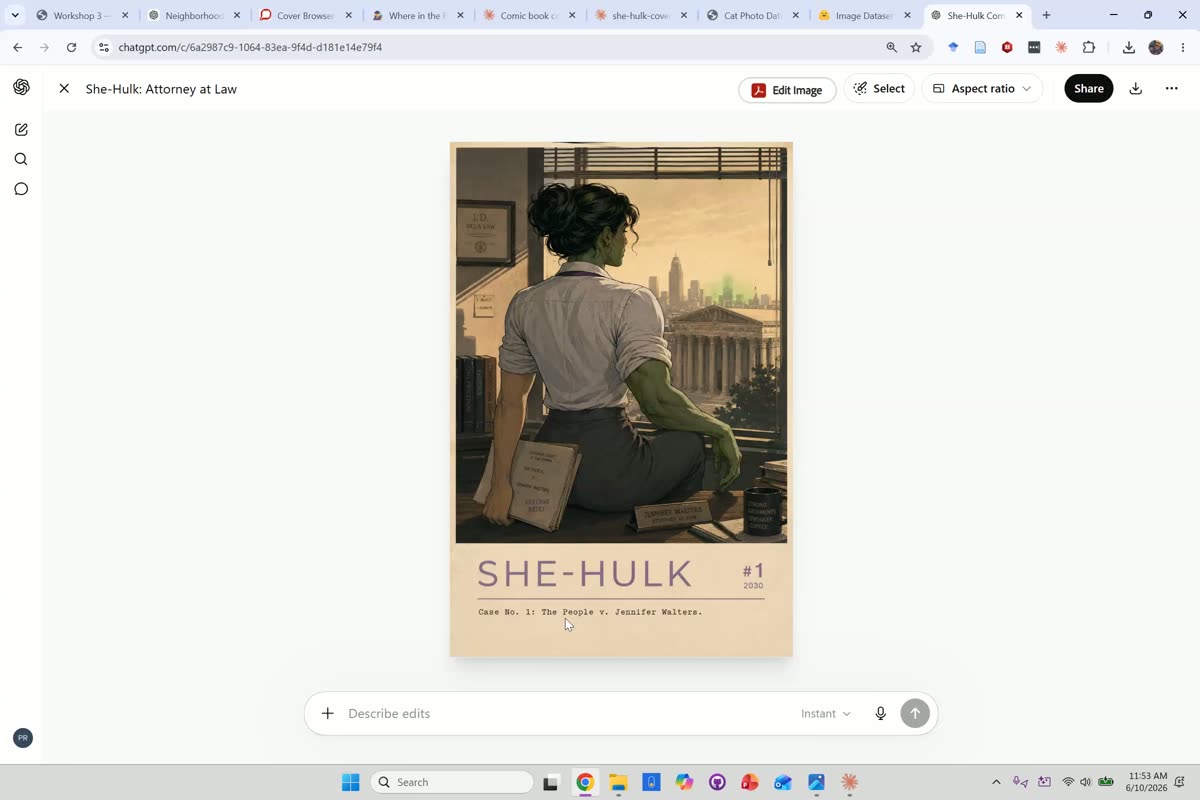Image resolution: width=1200 pixels, height=800 pixels.
Task: Open Chrome tab search dropdown arrow
Action: pyautogui.click(x=15, y=15)
